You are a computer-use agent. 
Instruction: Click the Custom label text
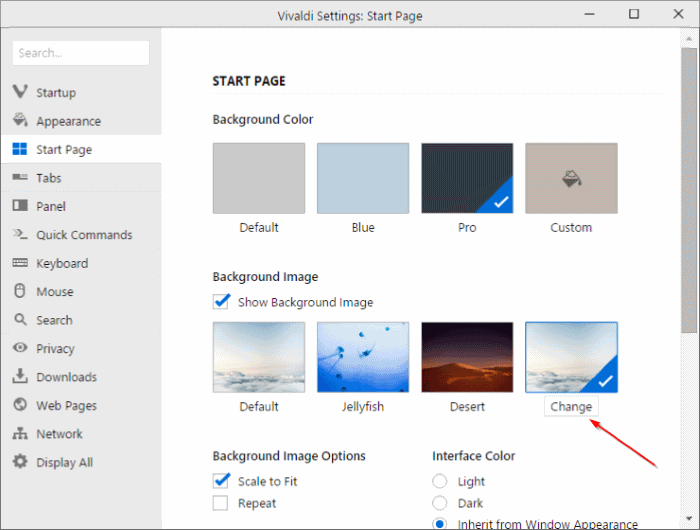[x=571, y=227]
